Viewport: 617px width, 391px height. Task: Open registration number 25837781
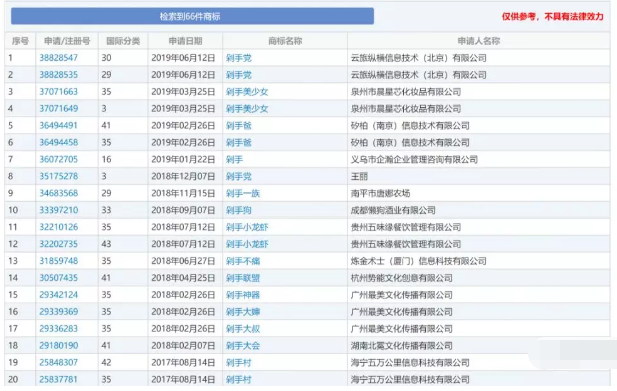tap(58, 379)
